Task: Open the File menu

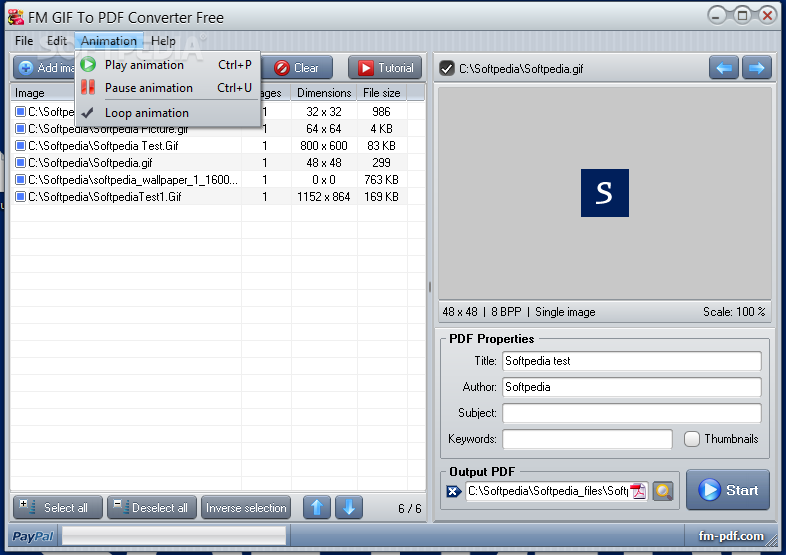Action: (x=24, y=41)
